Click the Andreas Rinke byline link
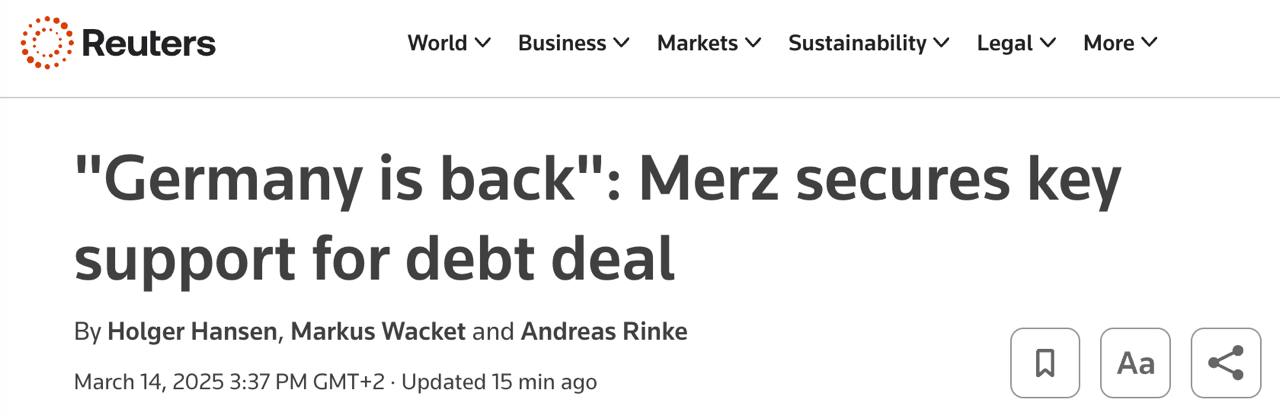The image size is (1280, 416). pos(603,332)
